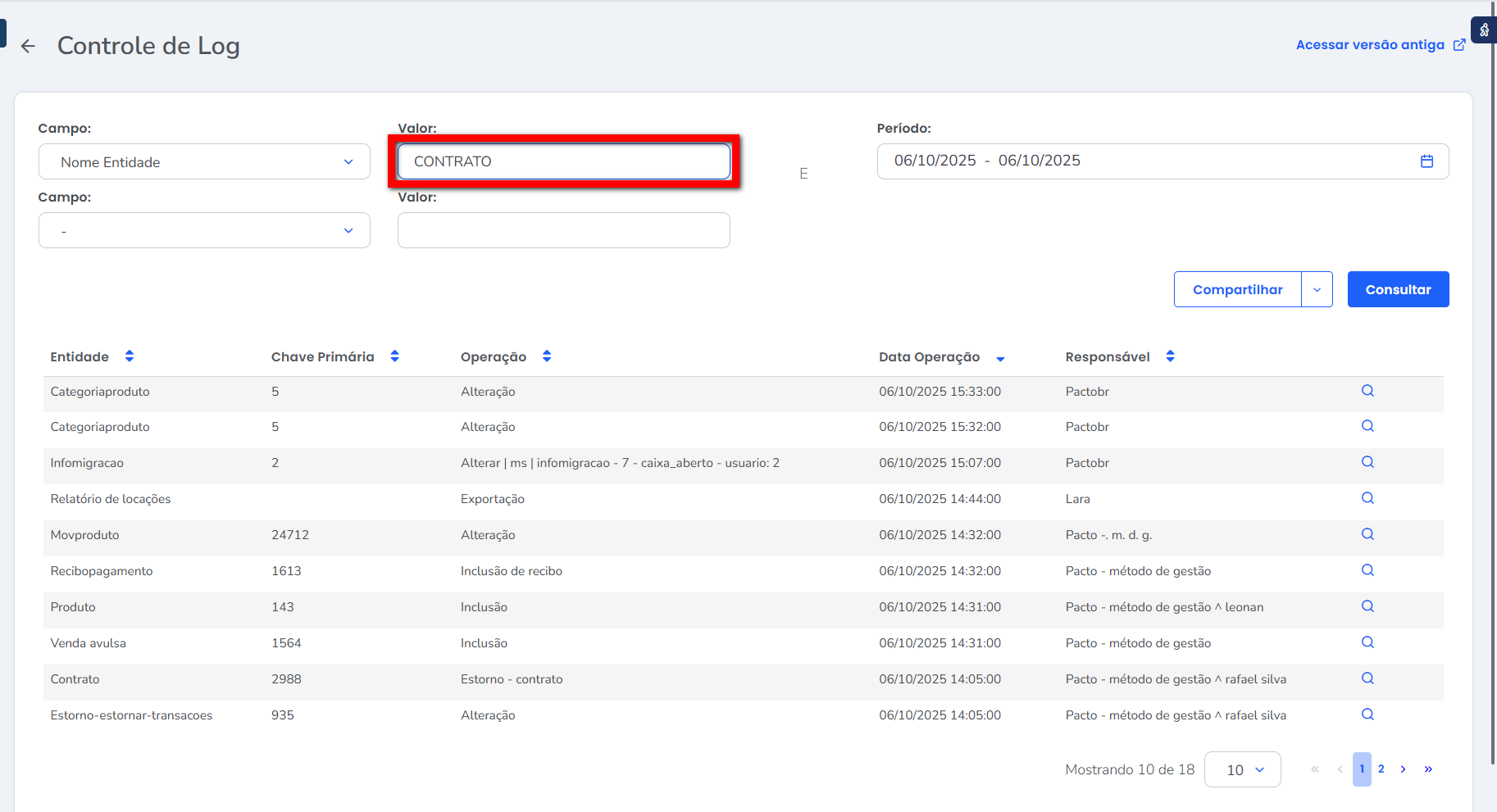
Task: Expand the second Campo dropdown
Action: click(204, 231)
